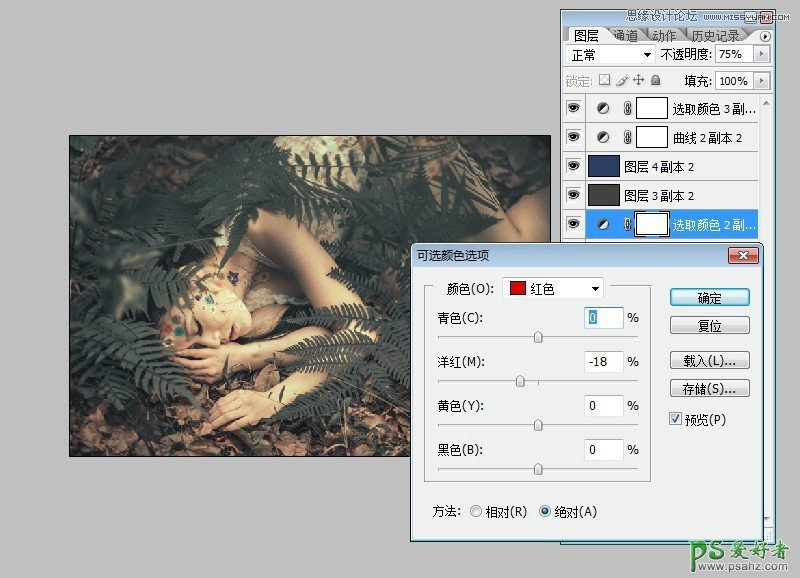Click the lock image pixels brush icon
Image resolution: width=800 pixels, height=578 pixels.
(x=621, y=80)
